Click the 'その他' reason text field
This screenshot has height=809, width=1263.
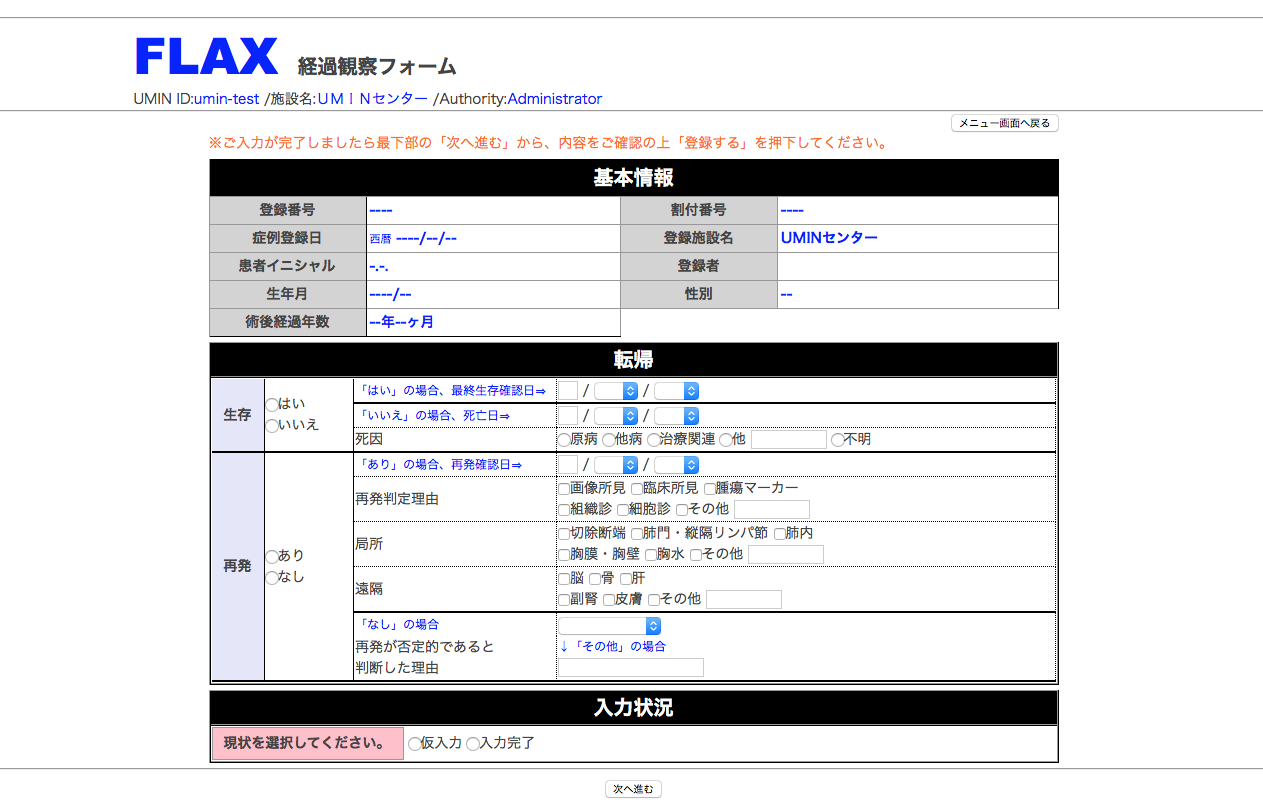[x=631, y=667]
